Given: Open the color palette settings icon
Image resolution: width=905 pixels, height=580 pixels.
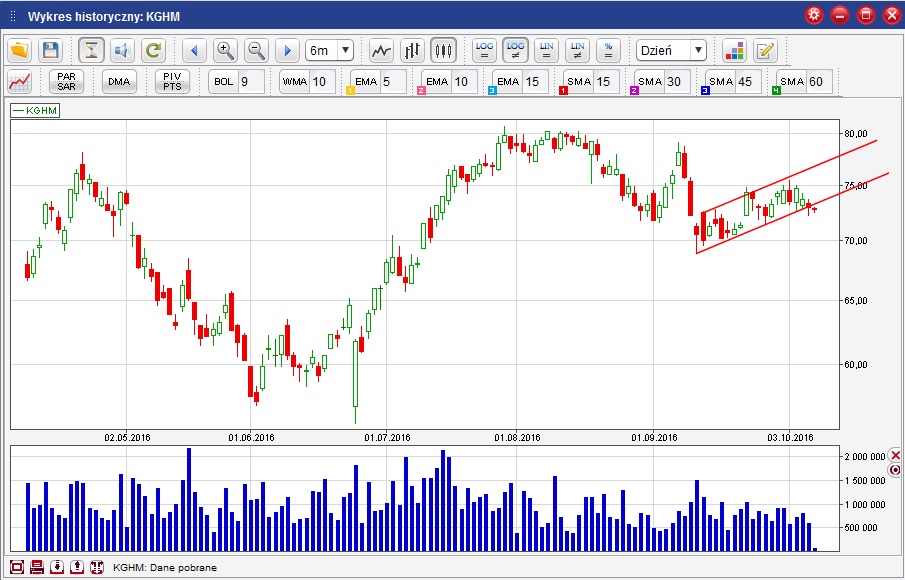Looking at the screenshot, I should pos(734,50).
